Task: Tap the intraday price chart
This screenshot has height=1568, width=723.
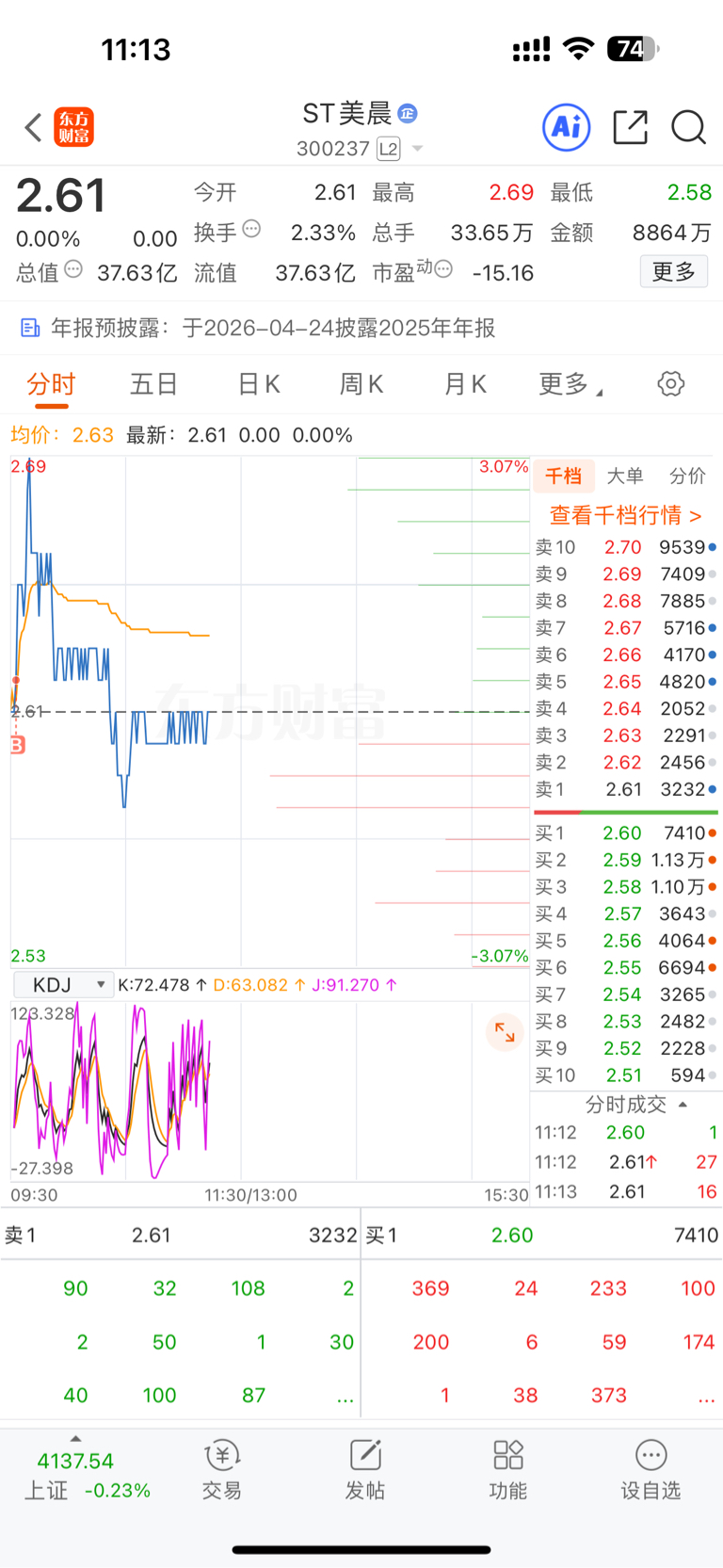Action: (270, 712)
